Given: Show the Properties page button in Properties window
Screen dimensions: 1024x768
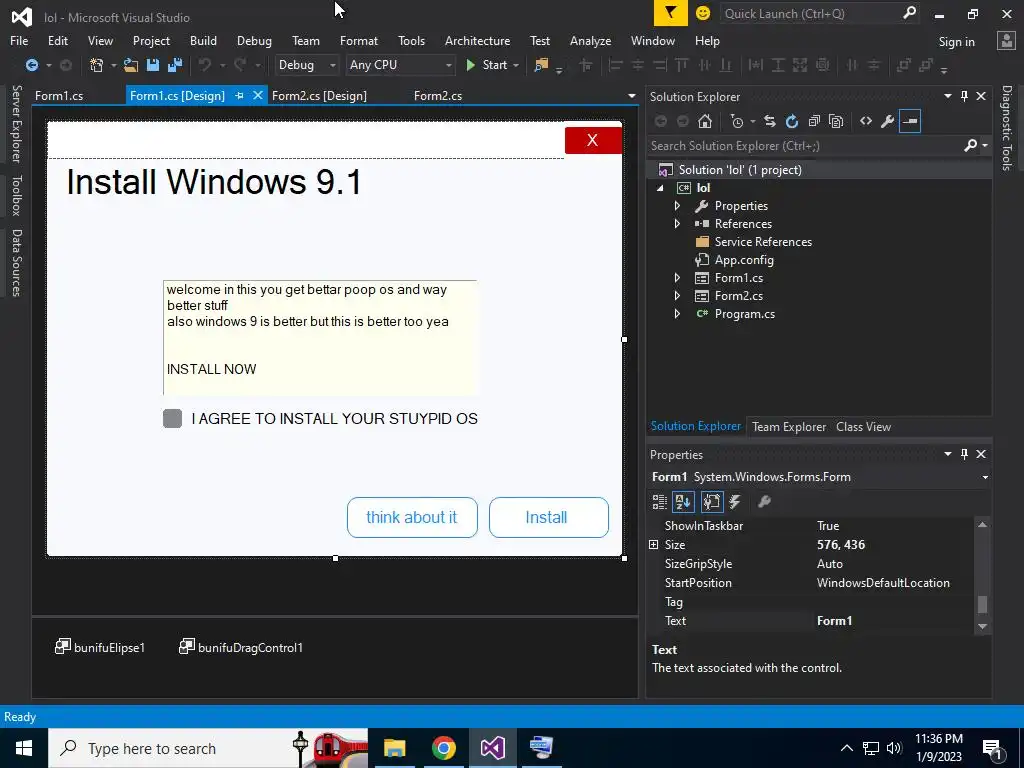Looking at the screenshot, I should (711, 502).
